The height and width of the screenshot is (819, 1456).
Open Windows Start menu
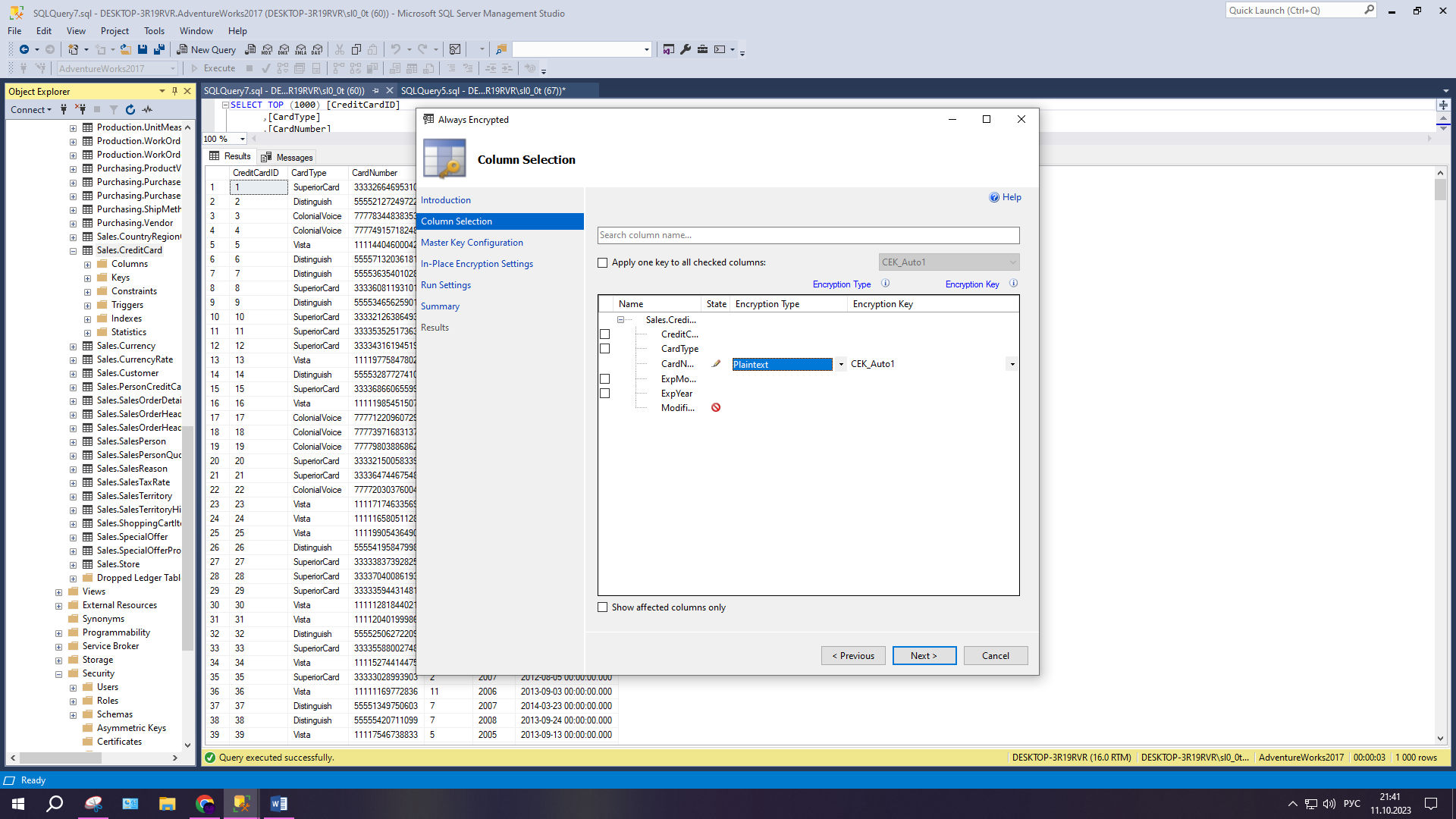click(18, 804)
